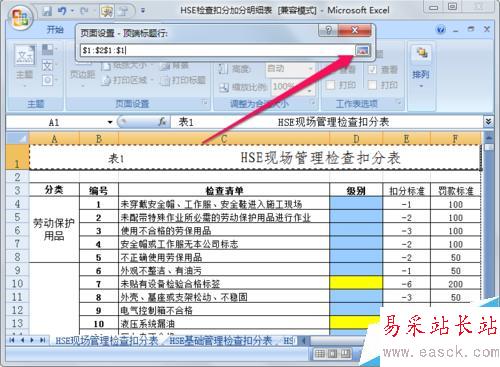Click the 扣分标准 header cell
The width and height of the screenshot is (500, 367).
click(x=407, y=190)
